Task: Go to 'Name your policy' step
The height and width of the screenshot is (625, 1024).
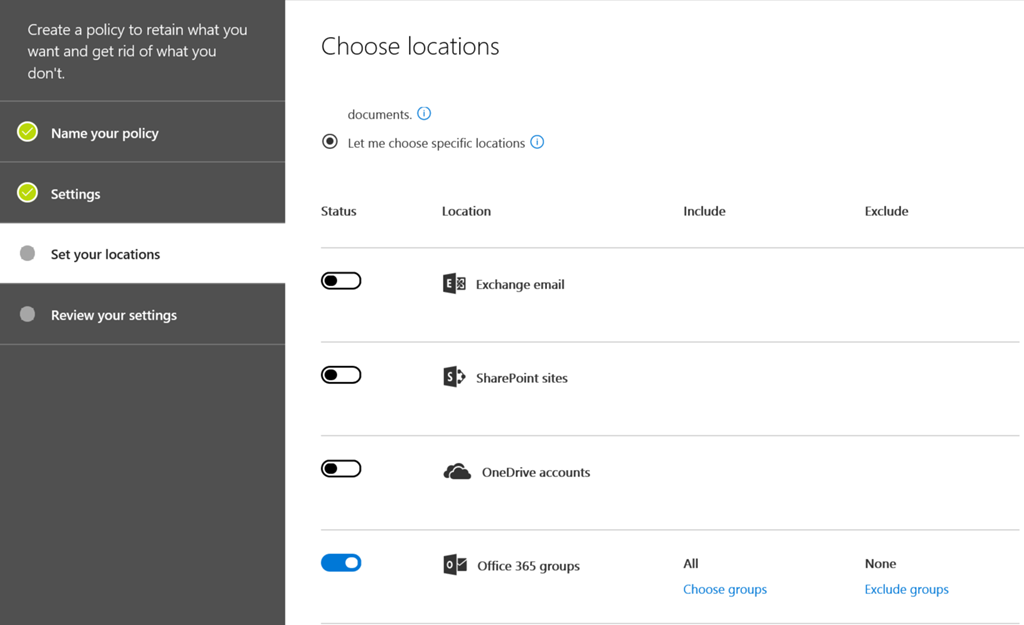Action: (x=105, y=133)
